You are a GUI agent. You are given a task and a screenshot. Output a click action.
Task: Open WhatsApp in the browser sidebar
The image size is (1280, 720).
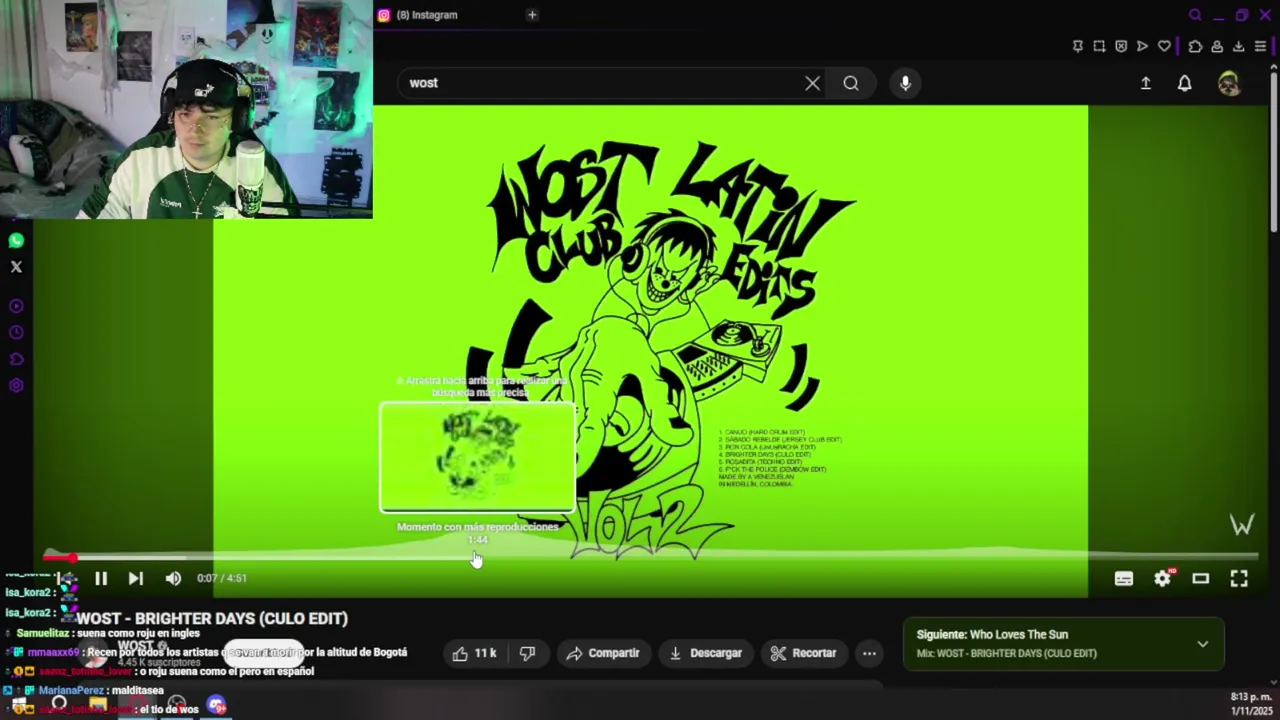pos(16,241)
